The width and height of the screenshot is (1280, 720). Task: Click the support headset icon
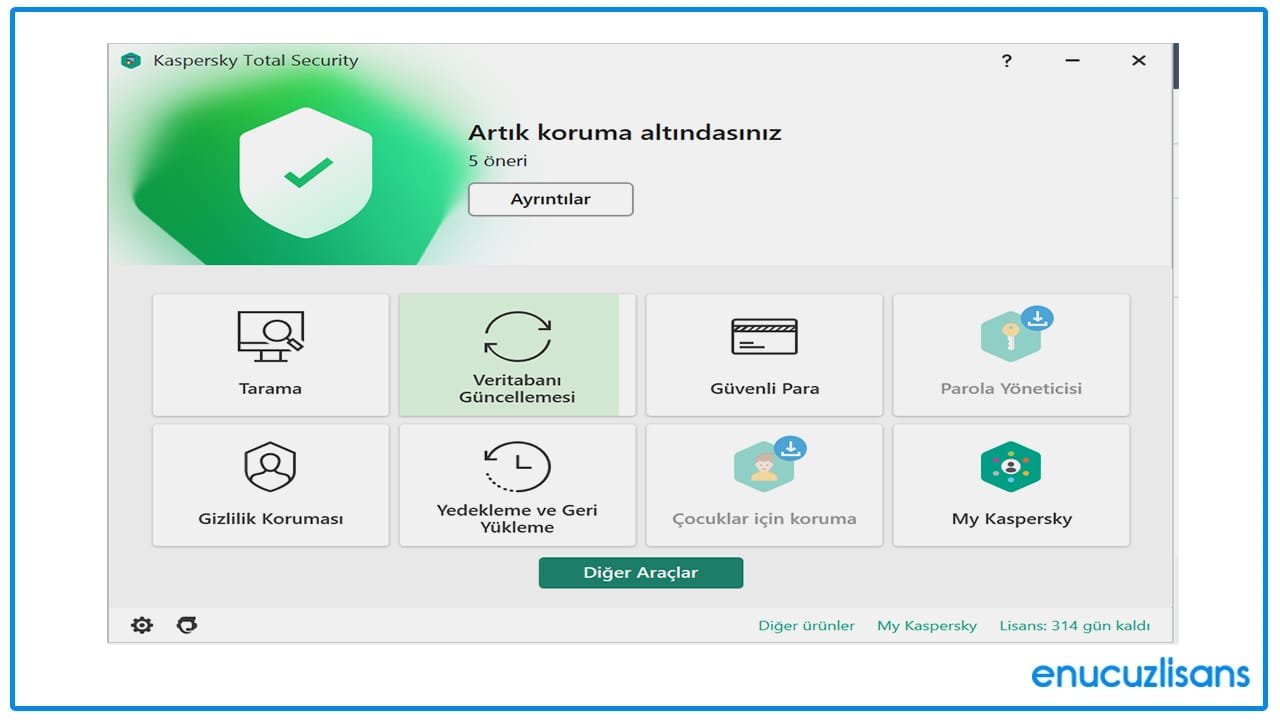(187, 625)
